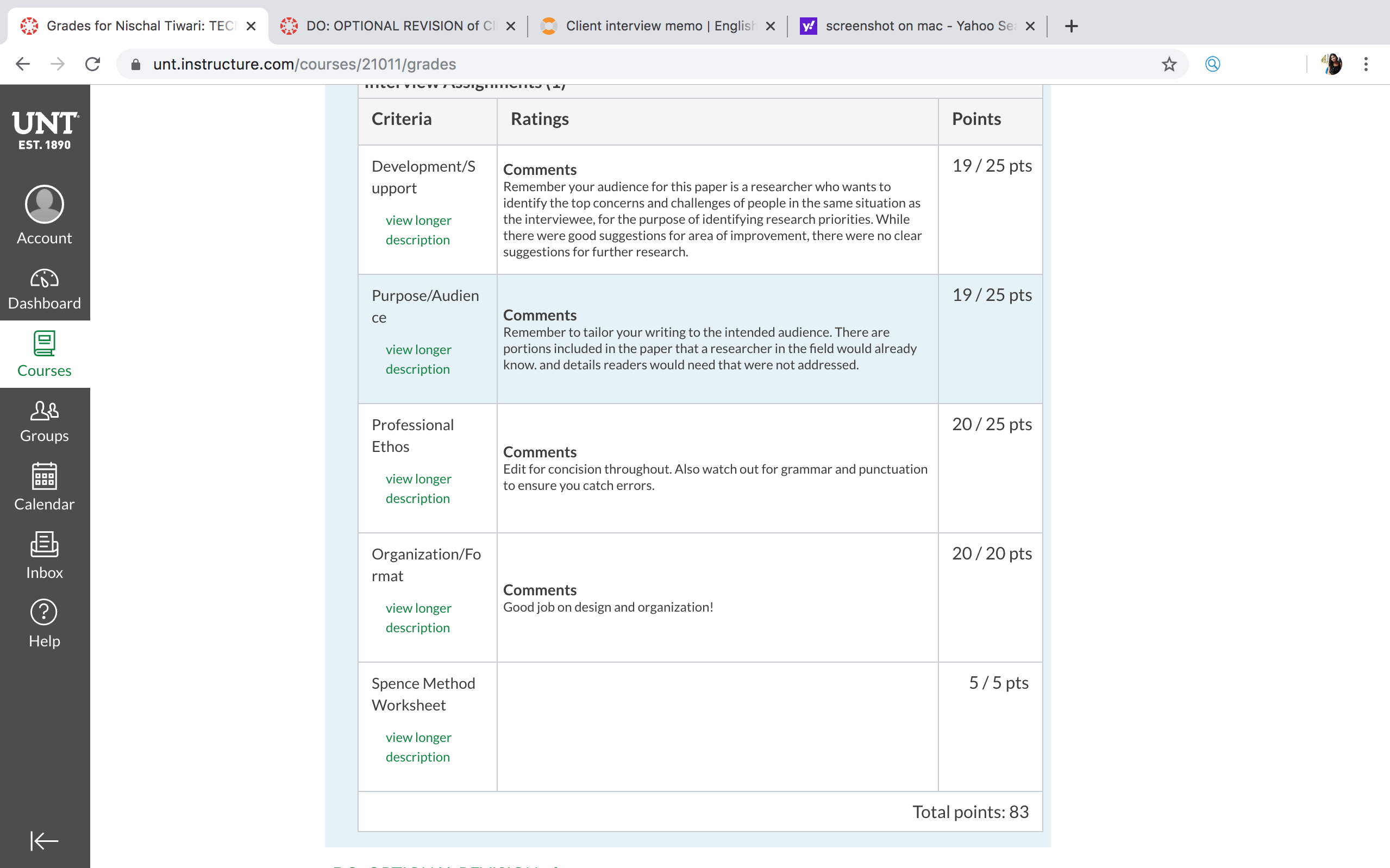
Task: Go to the Dashboard from the sidebar
Action: [44, 289]
